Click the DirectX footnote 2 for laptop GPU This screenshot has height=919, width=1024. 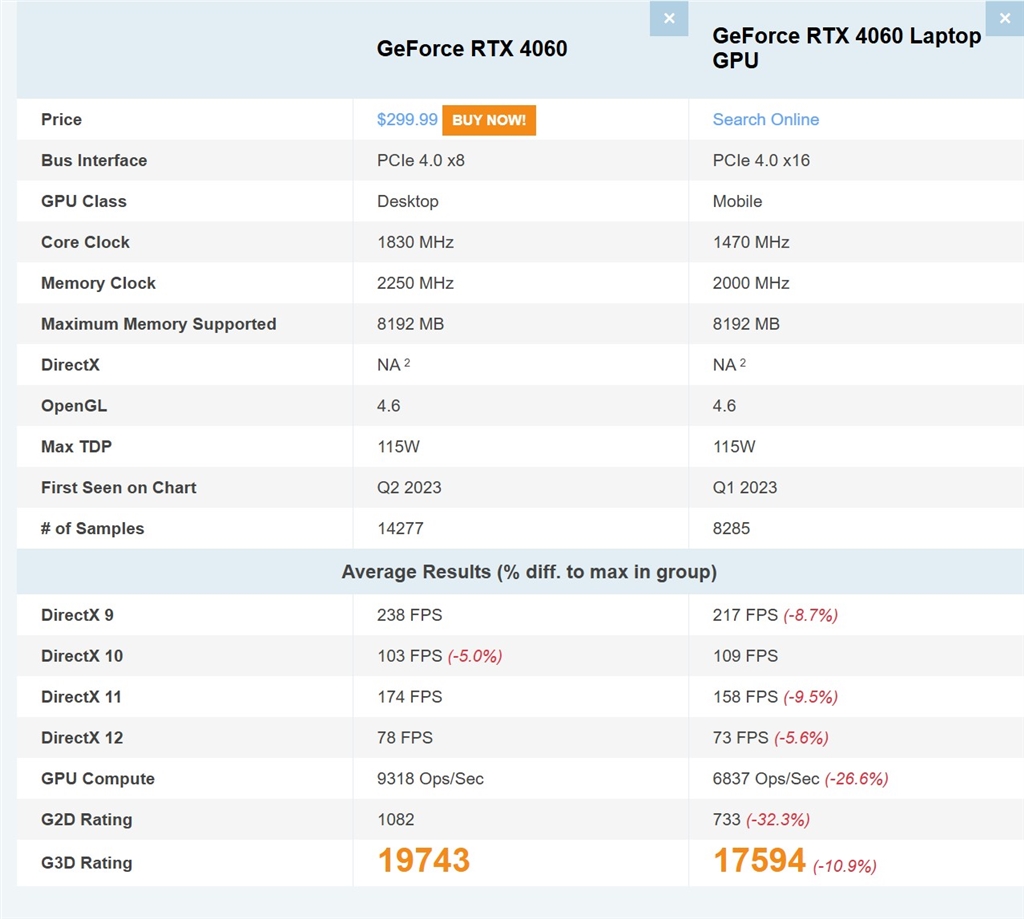pyautogui.click(x=742, y=363)
